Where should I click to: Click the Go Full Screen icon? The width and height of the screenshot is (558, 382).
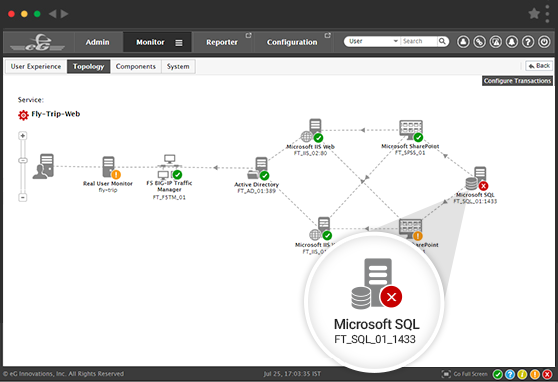point(446,374)
